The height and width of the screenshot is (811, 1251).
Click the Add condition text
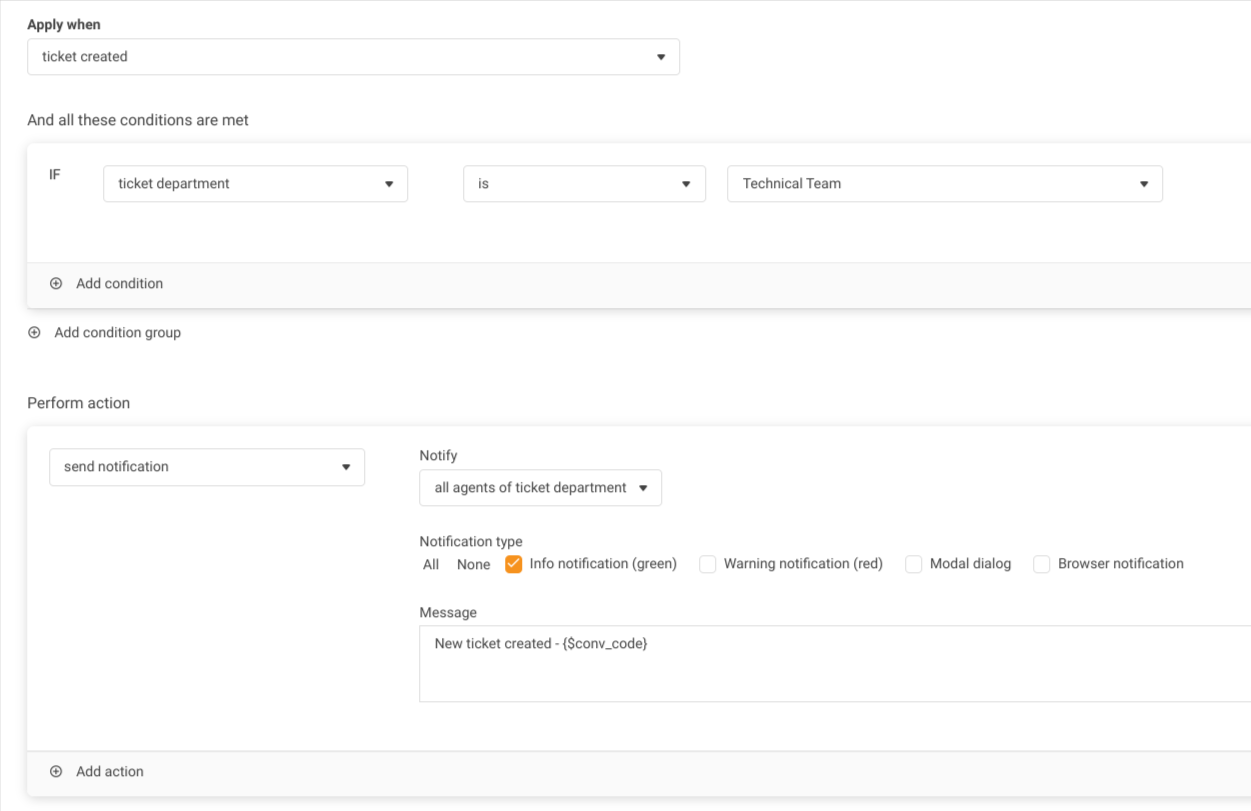(119, 284)
